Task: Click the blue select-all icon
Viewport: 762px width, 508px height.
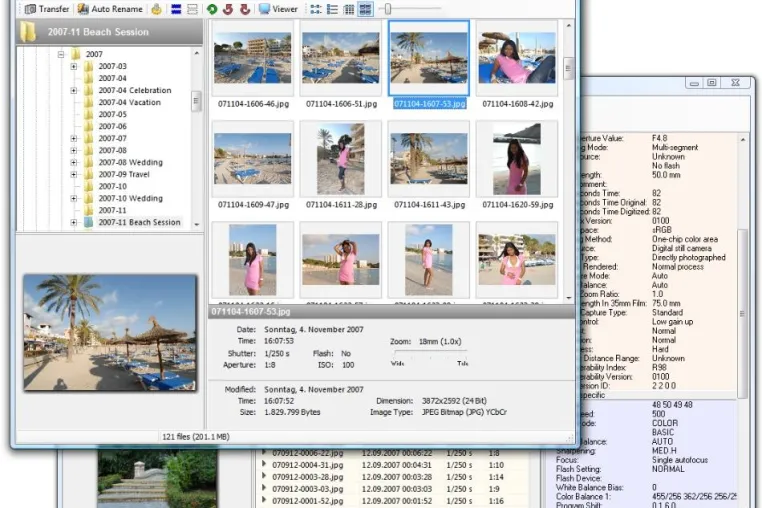Action: pyautogui.click(x=176, y=9)
